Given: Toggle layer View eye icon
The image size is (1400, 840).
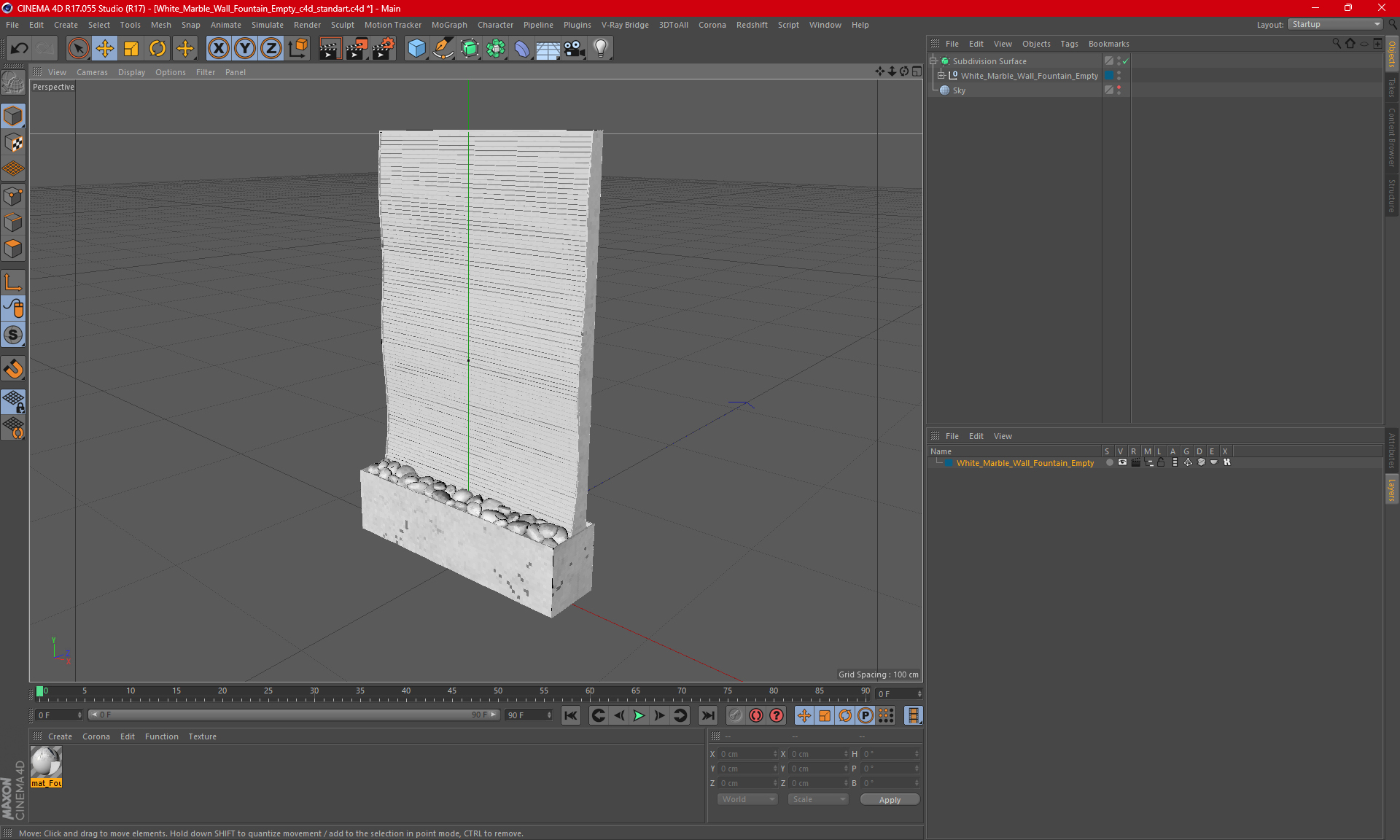Looking at the screenshot, I should [x=1122, y=462].
